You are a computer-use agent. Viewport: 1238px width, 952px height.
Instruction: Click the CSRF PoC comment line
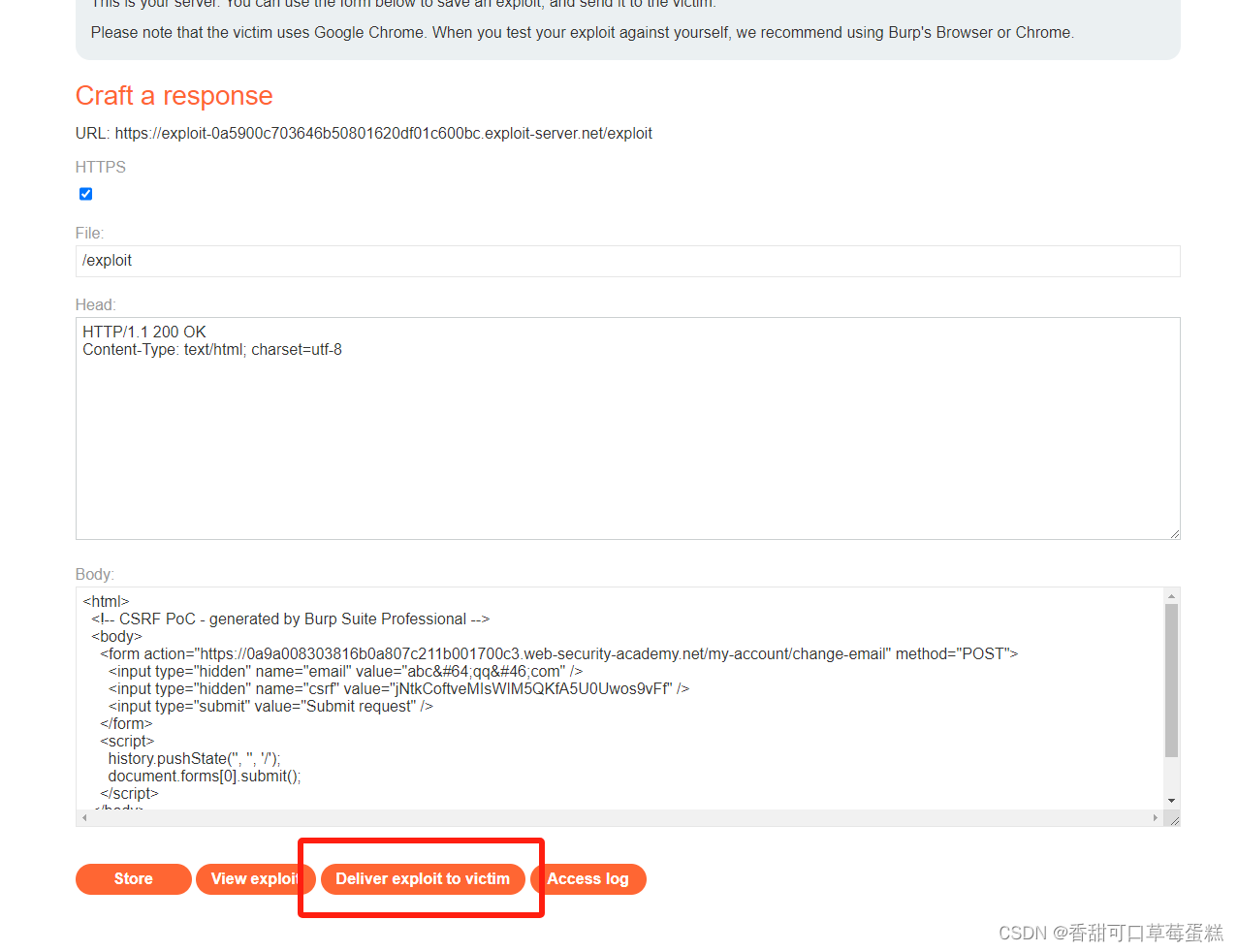(x=290, y=619)
